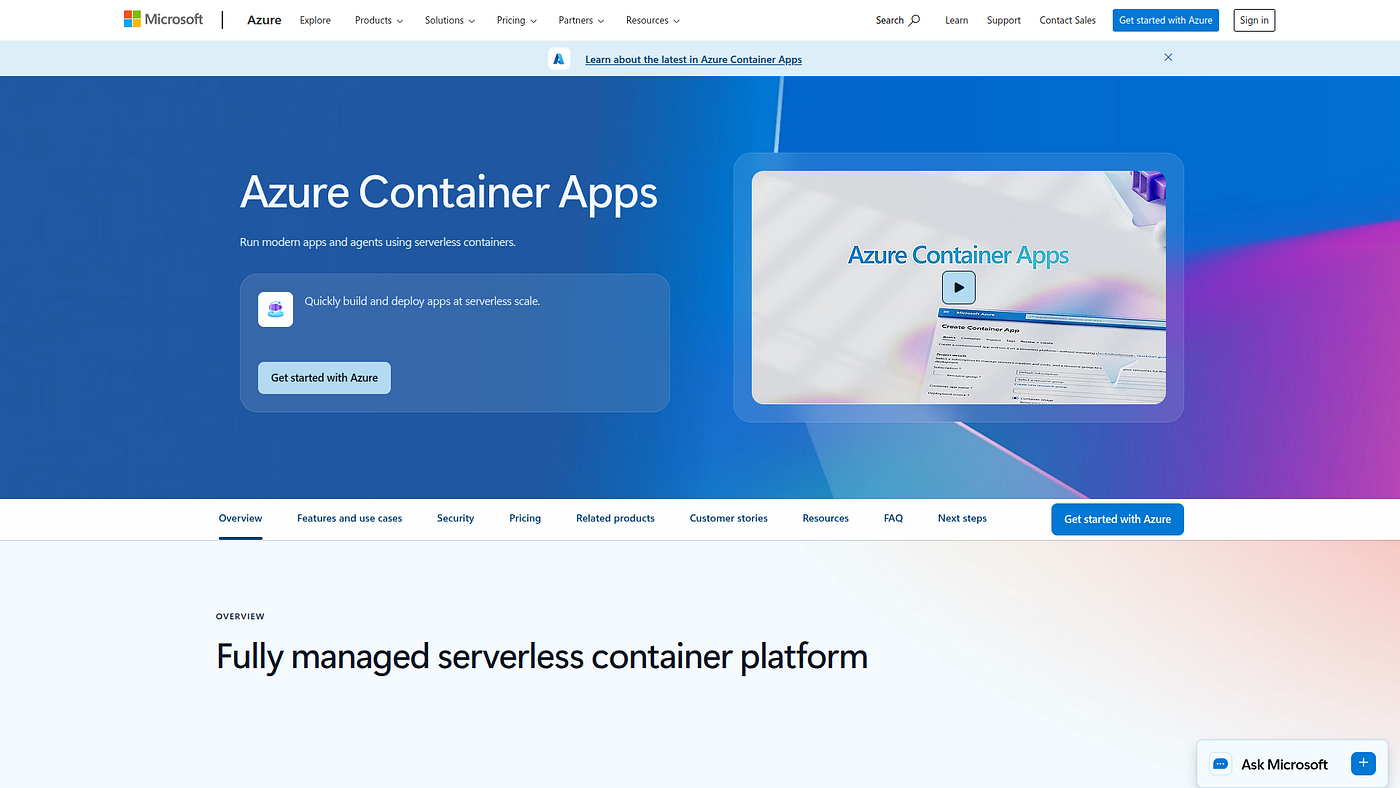Image resolution: width=1400 pixels, height=788 pixels.
Task: Select the Security tab
Action: 455,519
